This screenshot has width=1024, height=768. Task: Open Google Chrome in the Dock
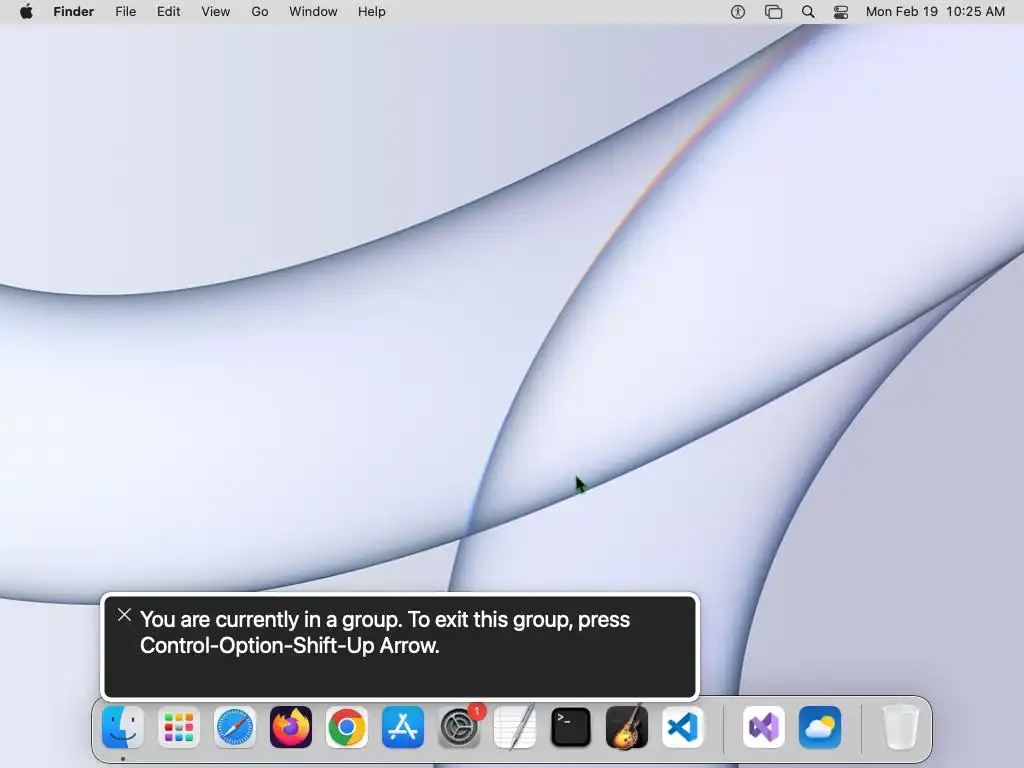coord(347,727)
